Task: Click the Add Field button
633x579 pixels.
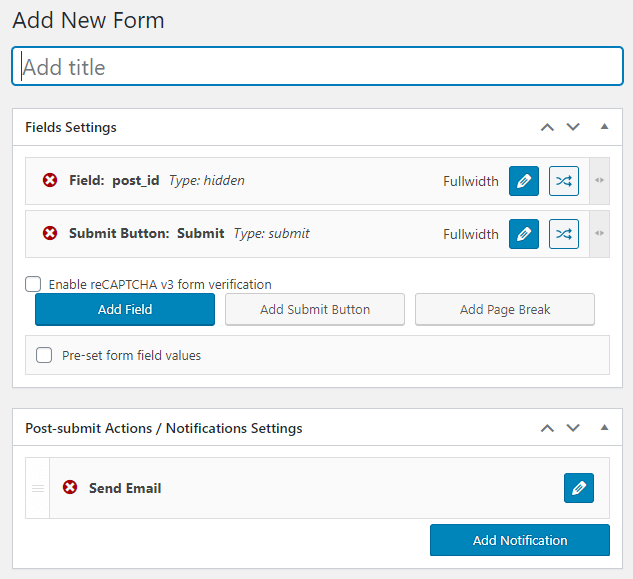Action: pos(125,309)
